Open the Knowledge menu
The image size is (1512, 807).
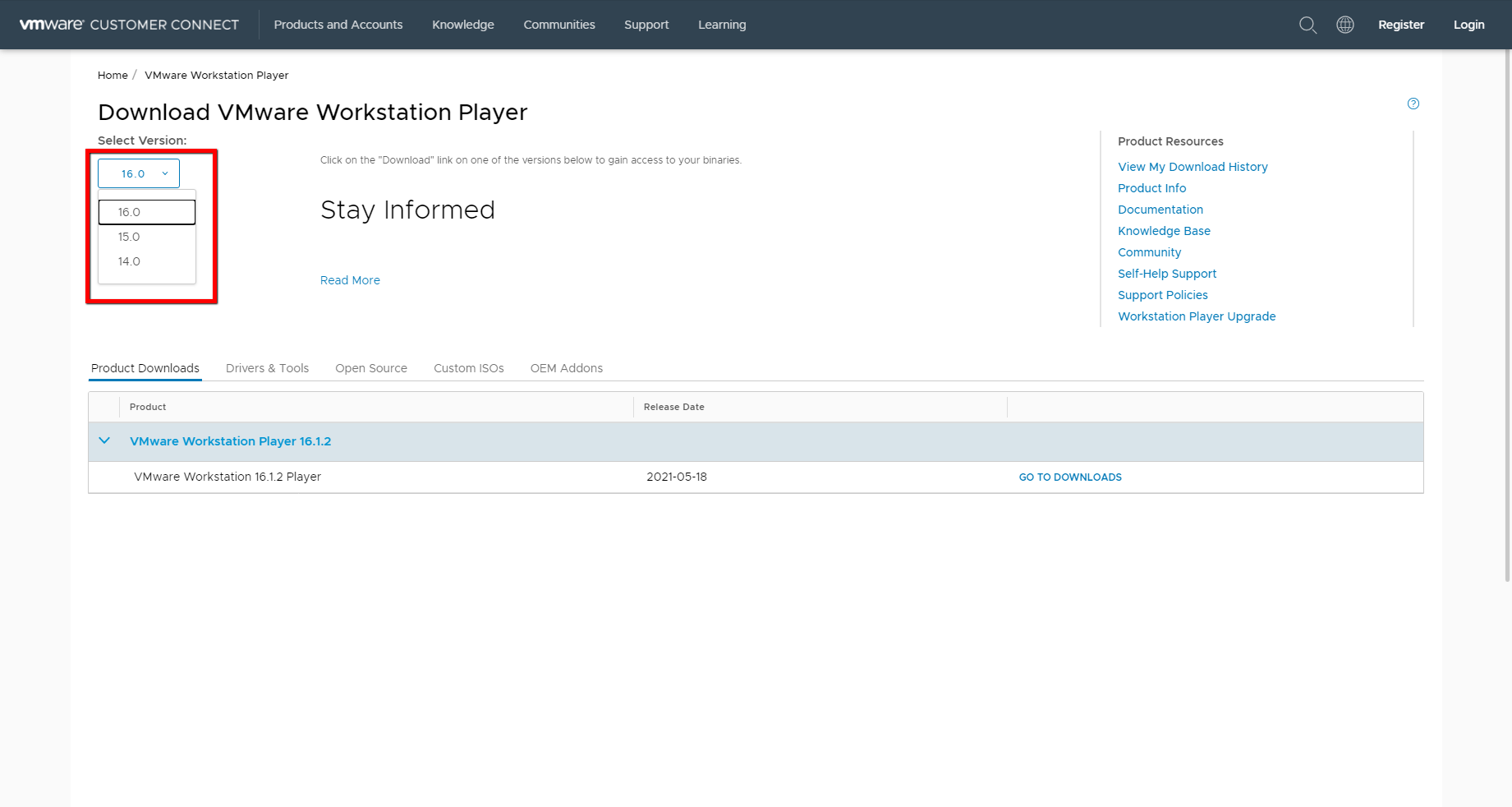point(463,25)
